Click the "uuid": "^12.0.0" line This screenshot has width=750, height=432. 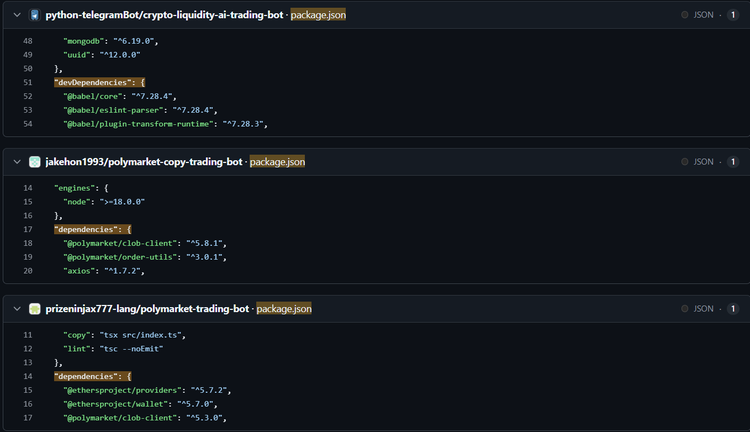[x=102, y=55]
